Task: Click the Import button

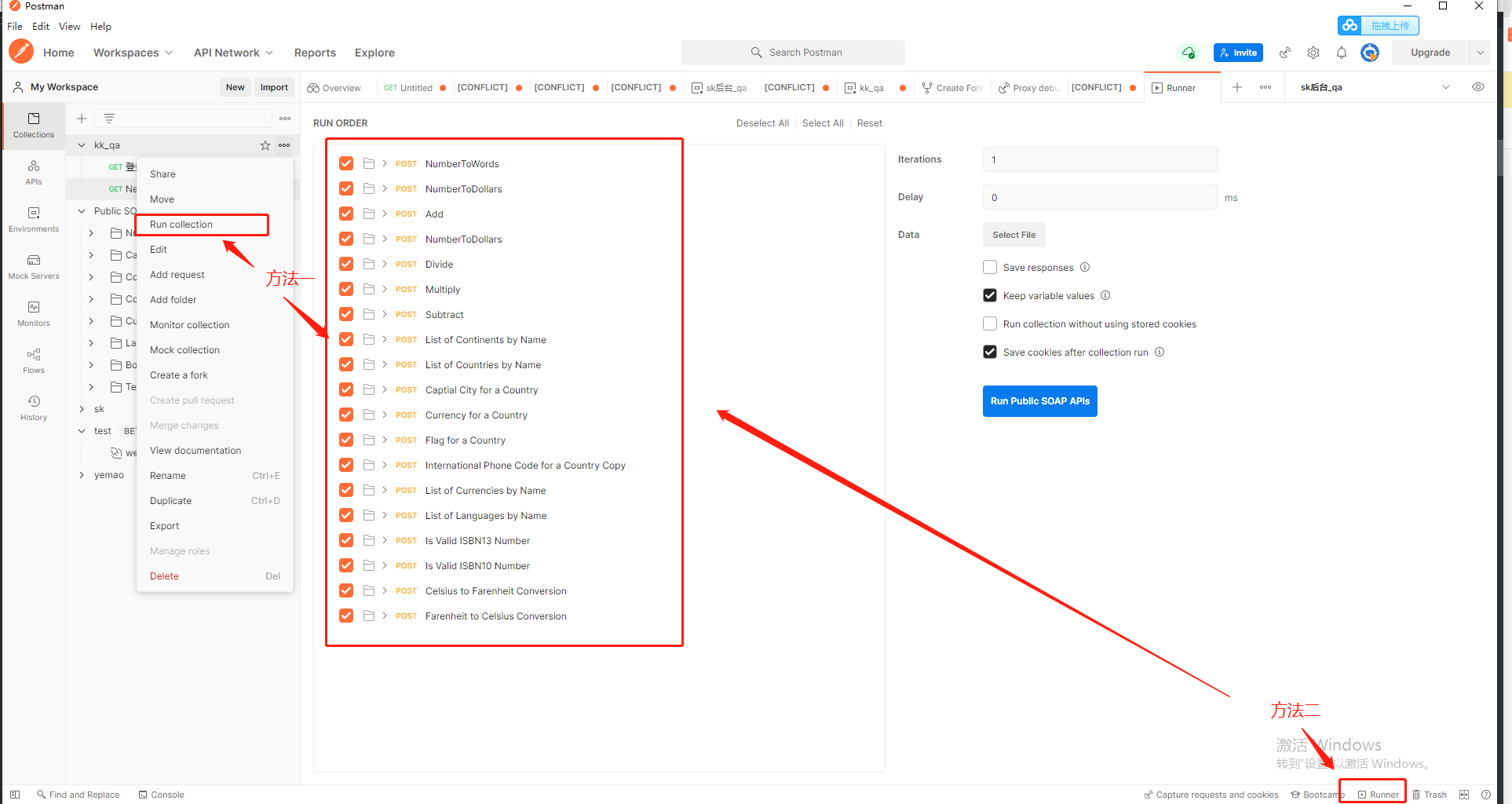Action: coord(274,87)
